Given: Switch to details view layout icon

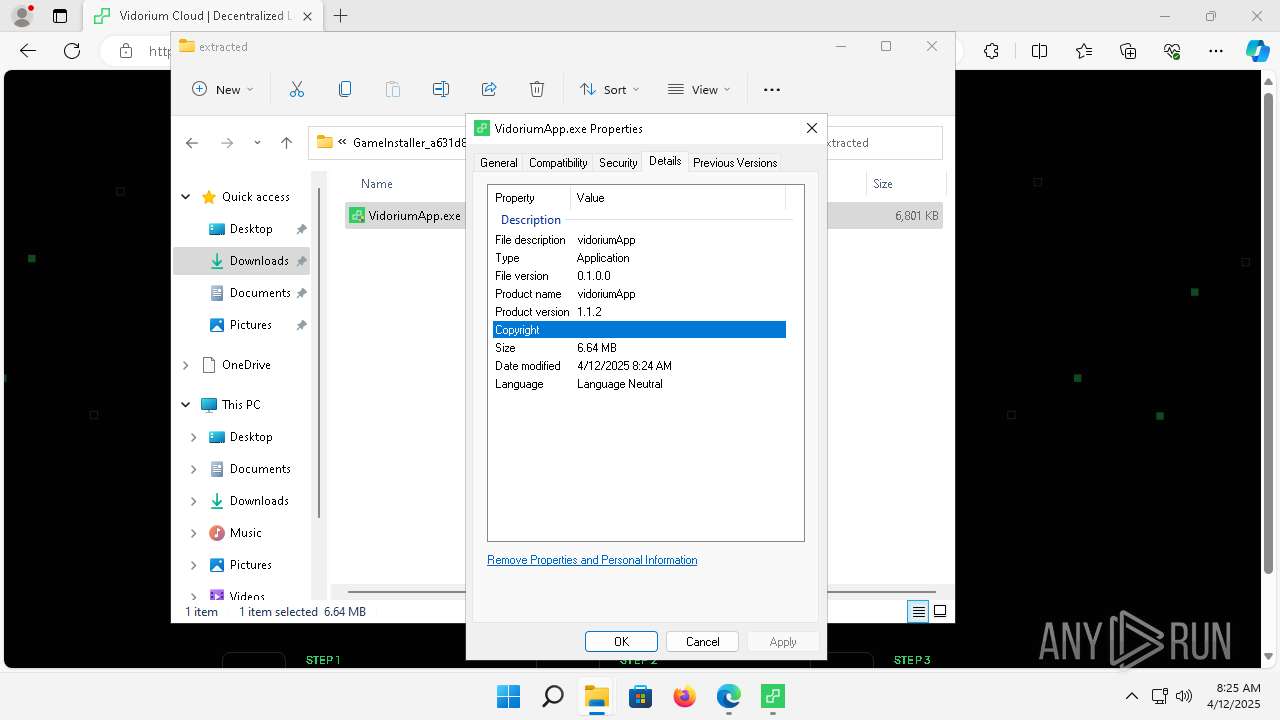Looking at the screenshot, I should 918,611.
